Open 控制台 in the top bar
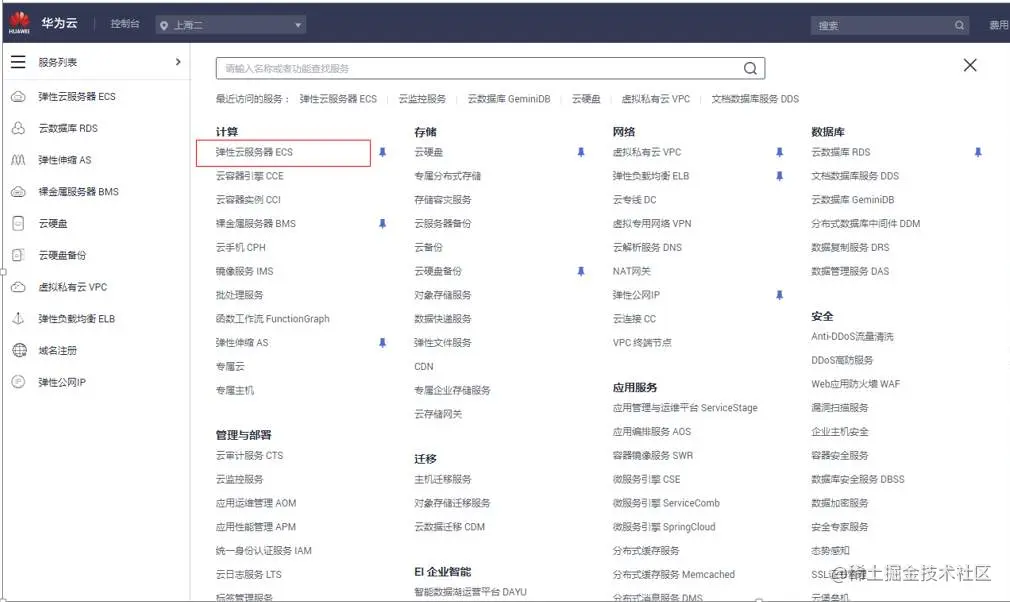Screen dimensions: 1010x602 [125, 24]
